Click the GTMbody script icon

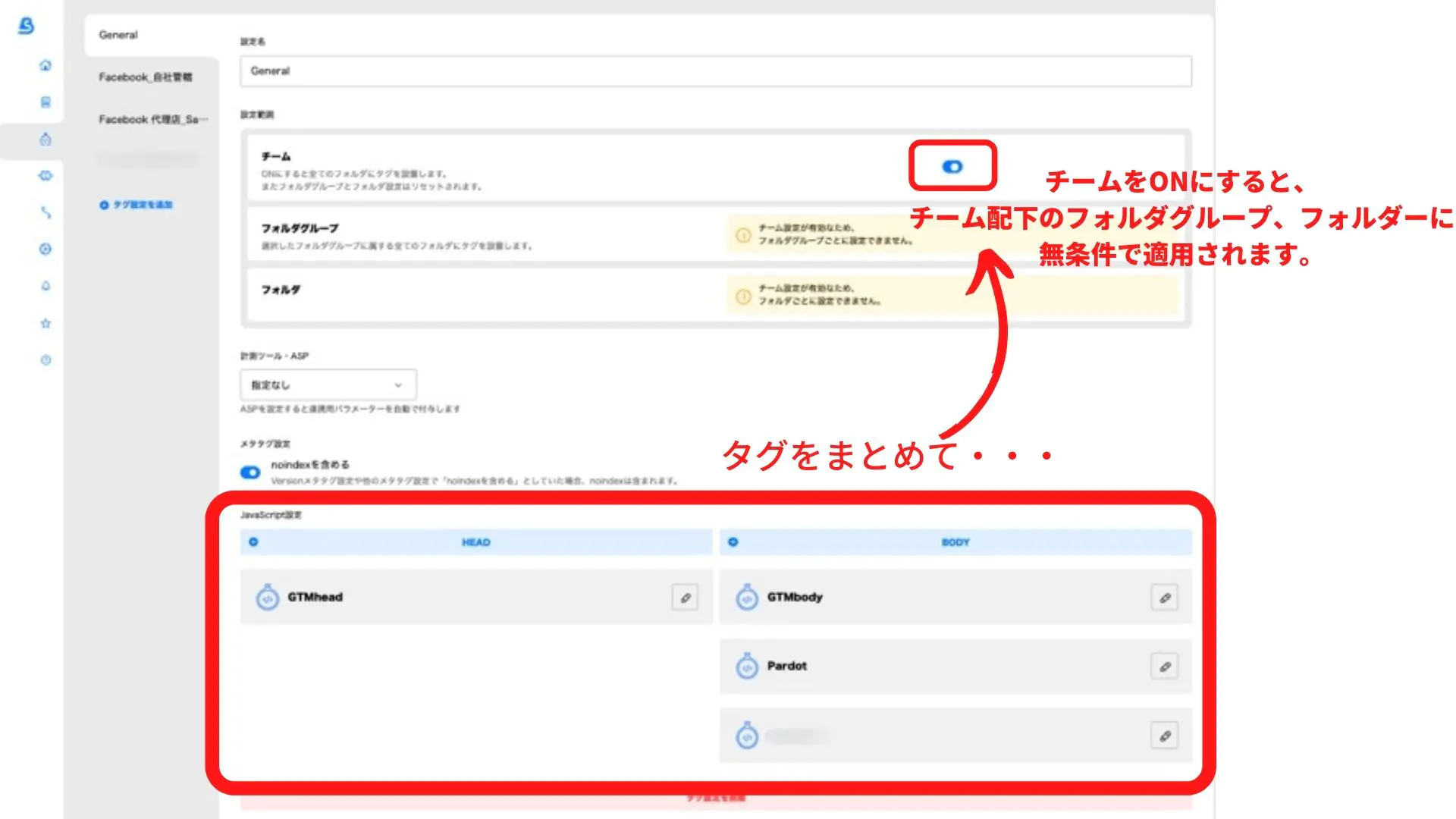(x=747, y=598)
